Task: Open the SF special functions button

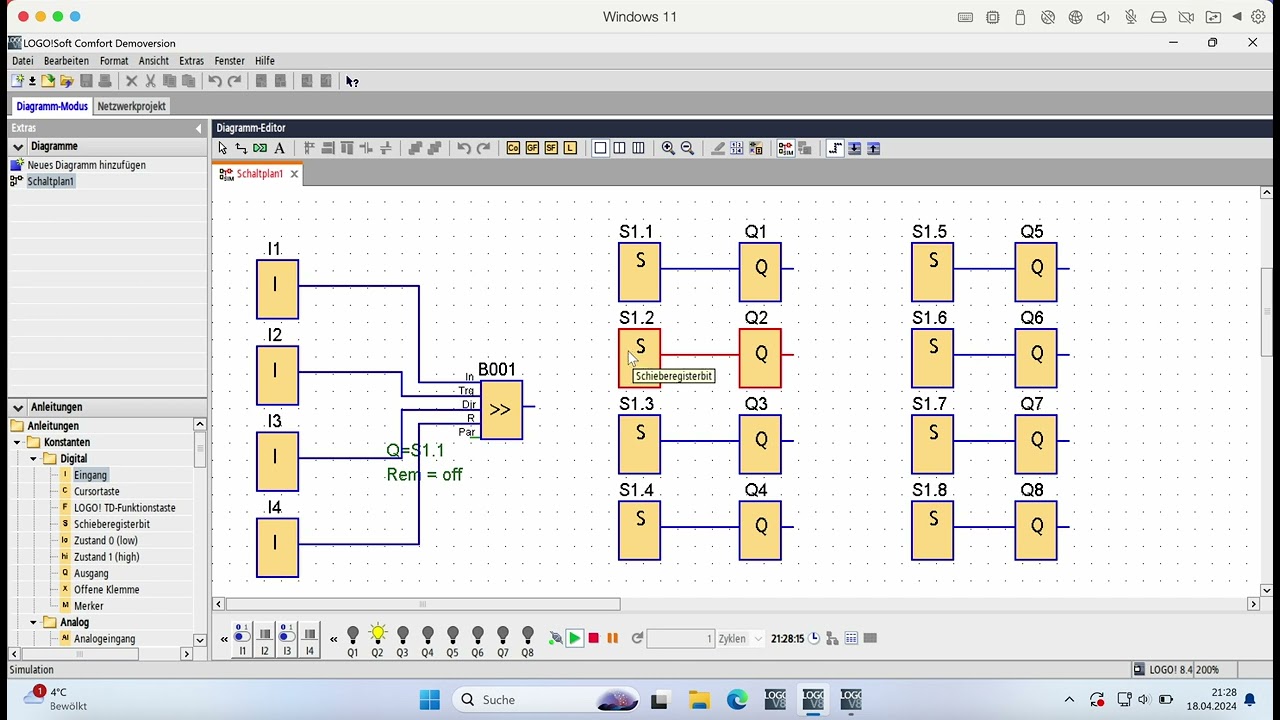Action: coord(551,148)
